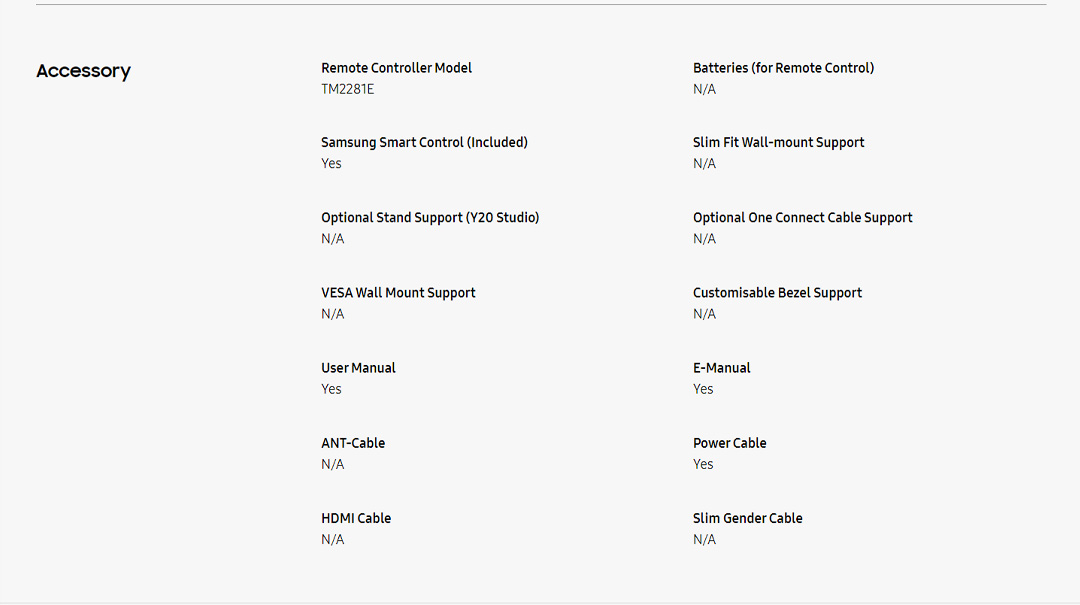The image size is (1080, 605).
Task: Click the Accessory section heading
Action: pyautogui.click(x=83, y=71)
